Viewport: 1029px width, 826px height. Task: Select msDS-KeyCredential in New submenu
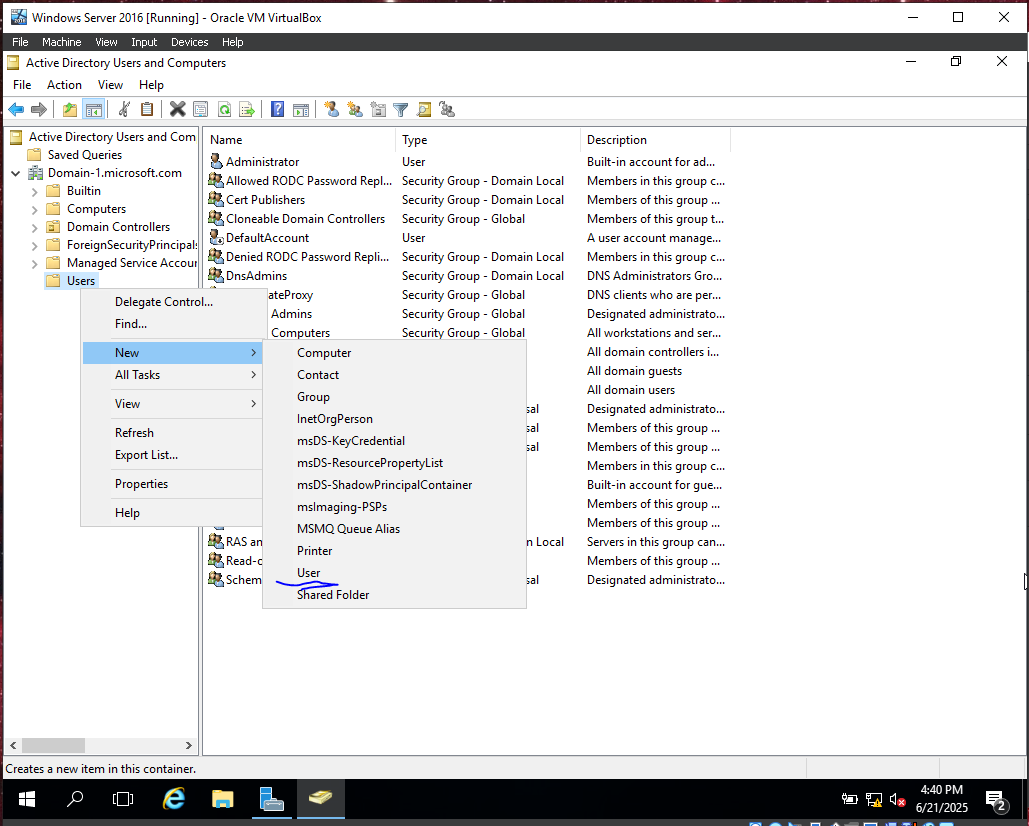point(394,441)
